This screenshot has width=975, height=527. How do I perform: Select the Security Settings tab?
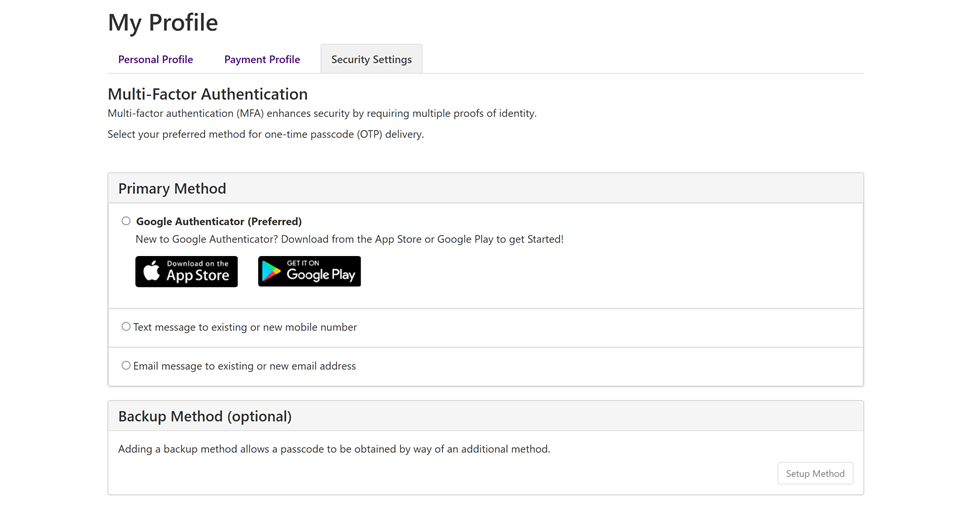[371, 59]
